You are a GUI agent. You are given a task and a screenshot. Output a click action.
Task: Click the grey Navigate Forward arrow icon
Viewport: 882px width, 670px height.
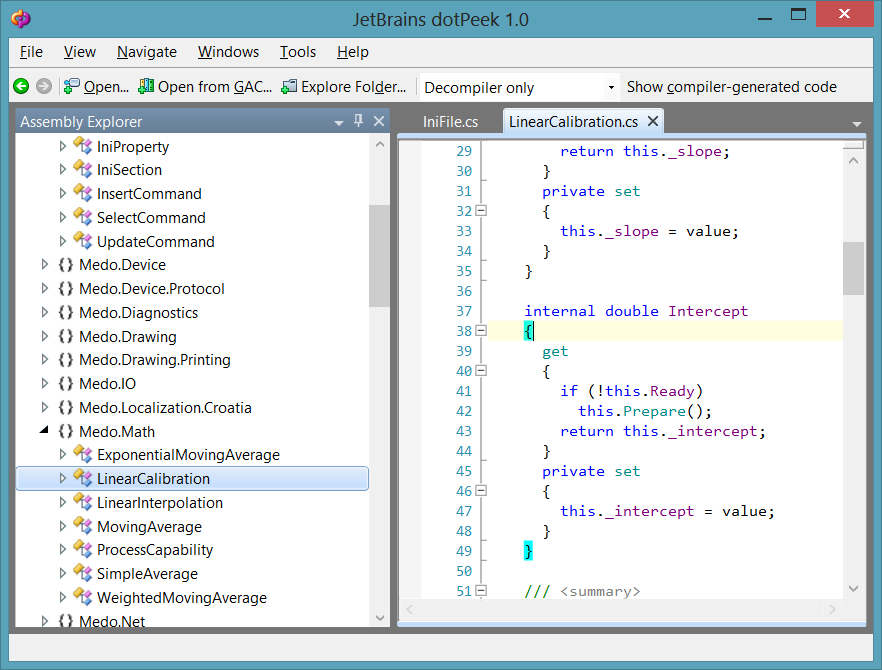[x=43, y=87]
